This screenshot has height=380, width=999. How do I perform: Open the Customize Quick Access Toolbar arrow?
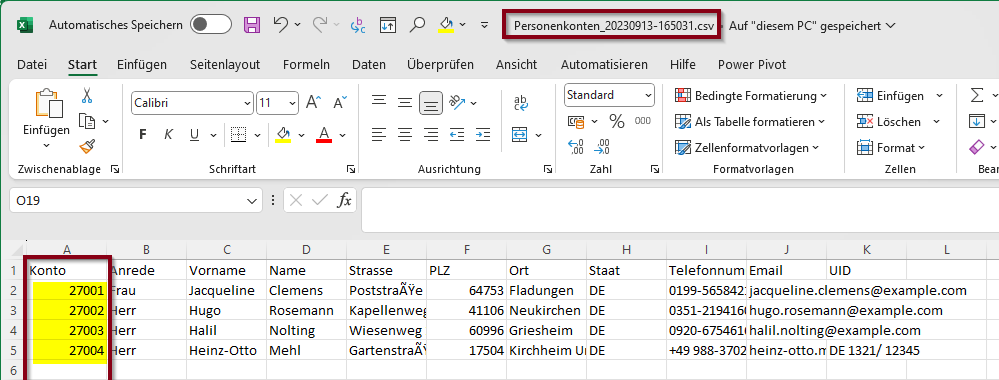484,25
